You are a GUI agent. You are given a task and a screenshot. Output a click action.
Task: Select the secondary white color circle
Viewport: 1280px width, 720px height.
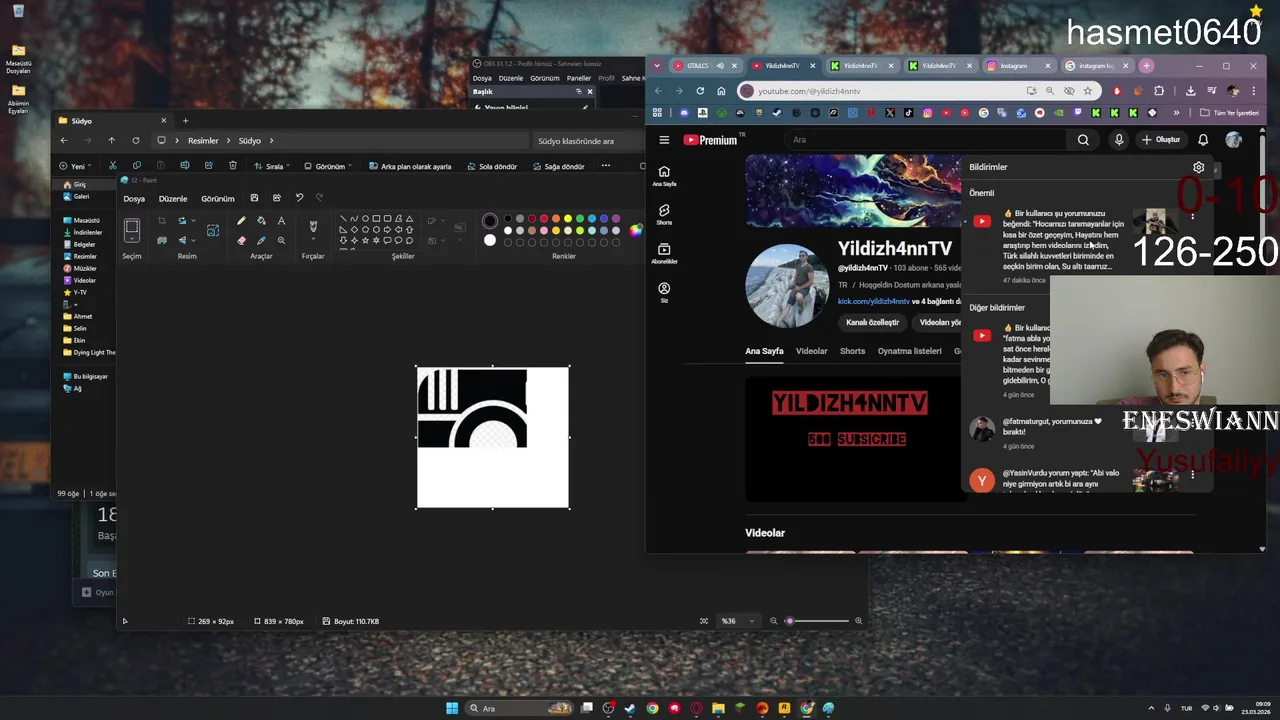[x=489, y=240]
